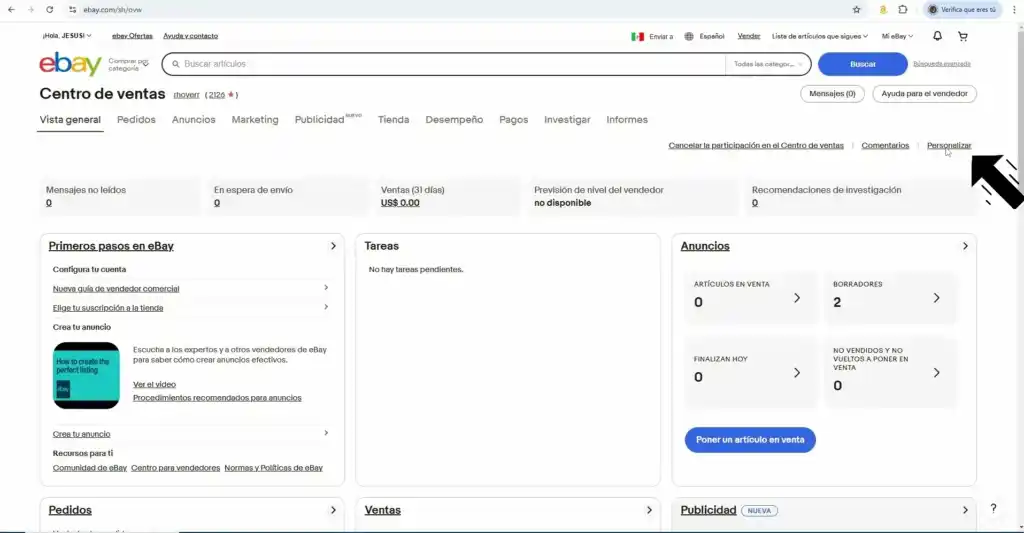Click the US$ 0.00 sales value

[x=400, y=203]
